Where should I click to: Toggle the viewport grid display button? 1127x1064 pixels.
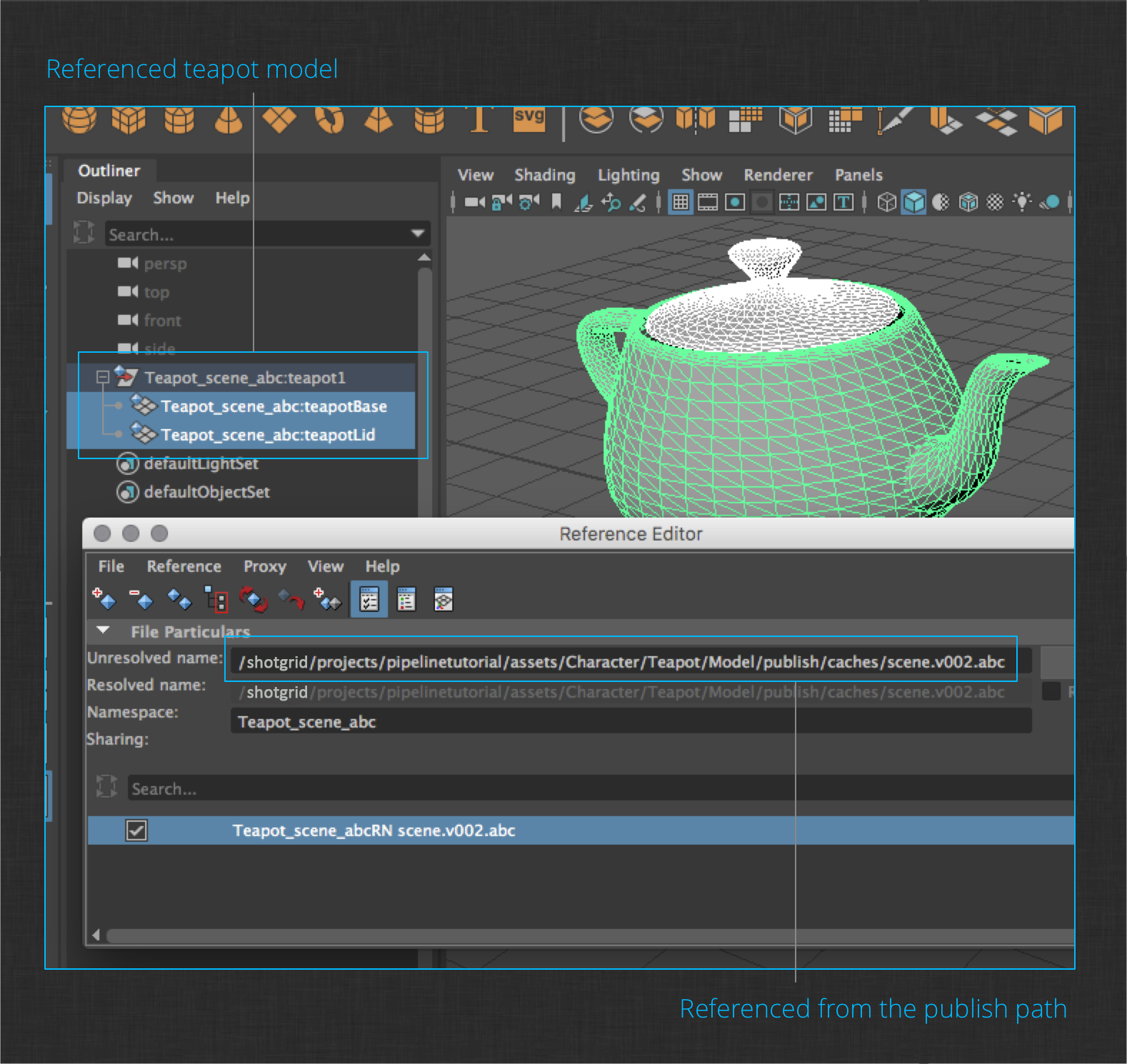(681, 203)
